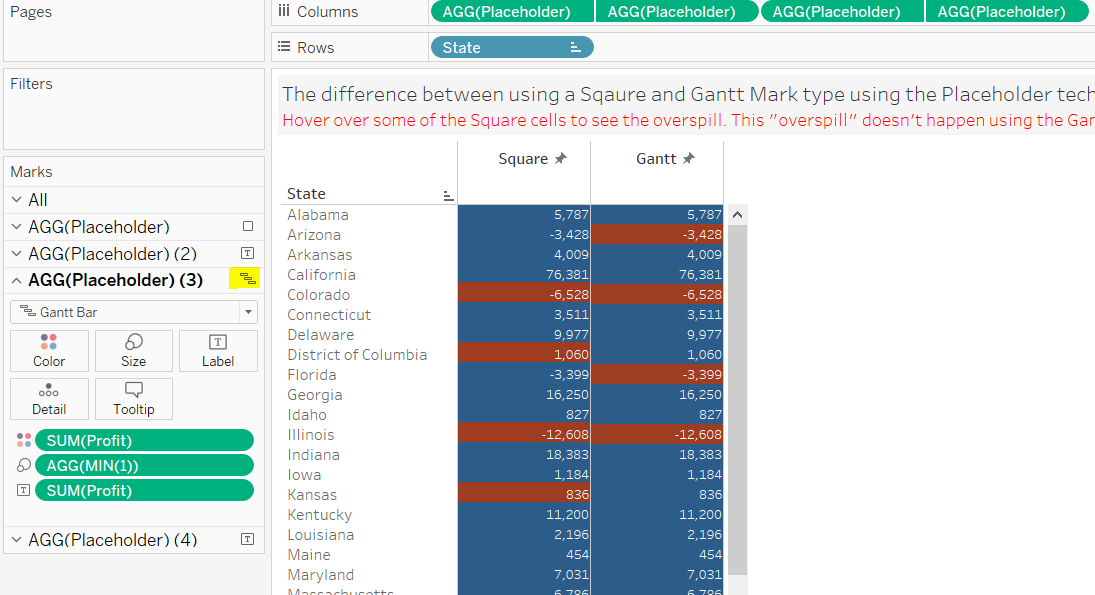The image size is (1095, 595).
Task: Open the Size marks card
Action: (x=133, y=351)
